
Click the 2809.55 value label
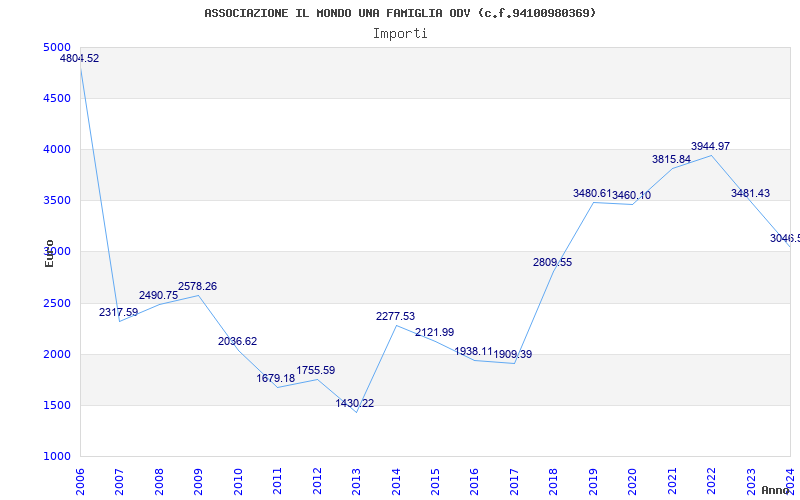pyautogui.click(x=553, y=262)
